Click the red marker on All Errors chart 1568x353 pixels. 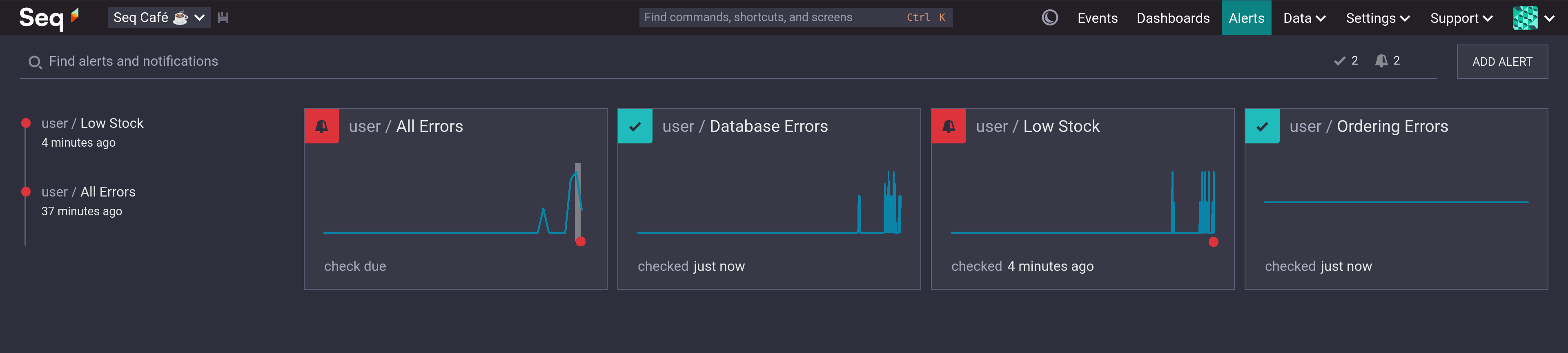point(580,241)
